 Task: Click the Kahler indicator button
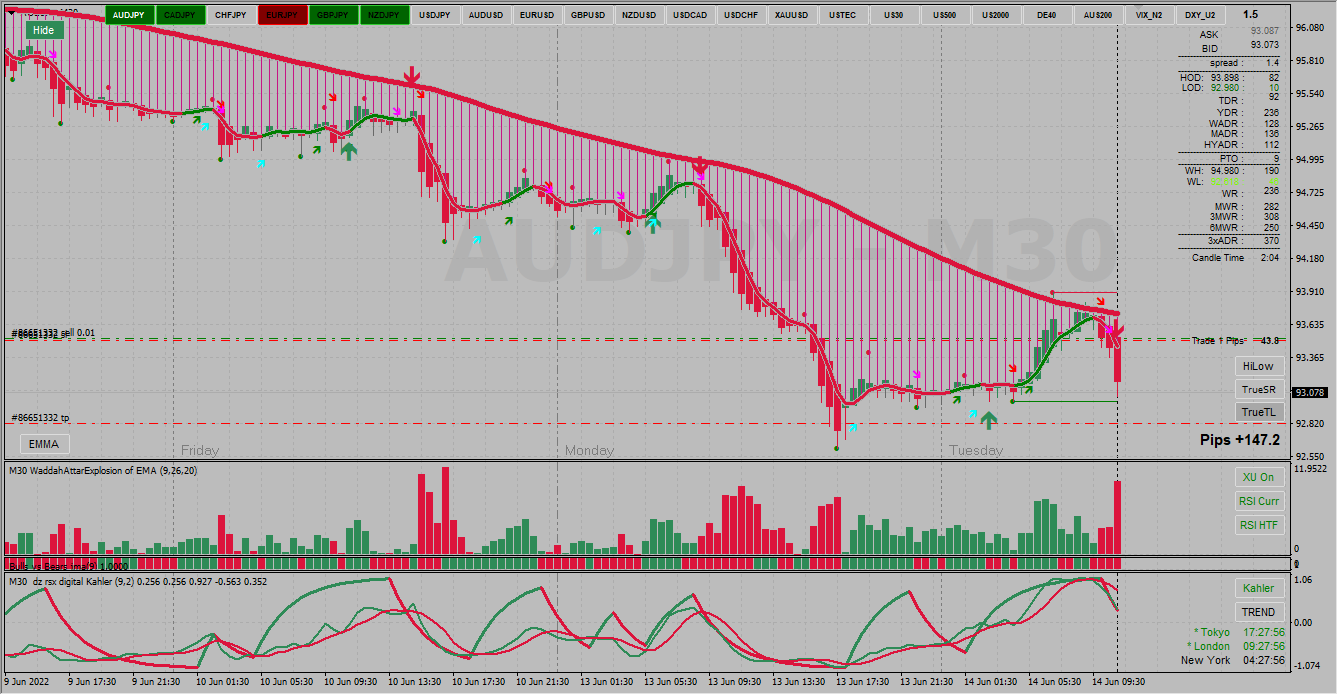(x=1258, y=588)
